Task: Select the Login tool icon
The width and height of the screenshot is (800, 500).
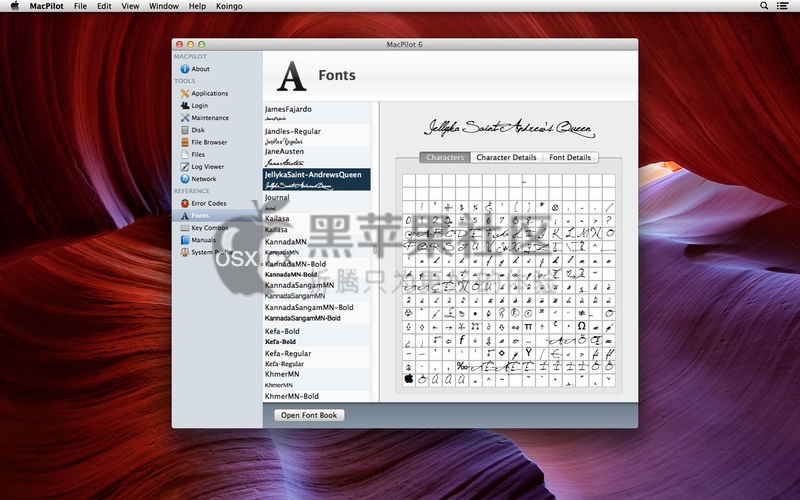Action: (x=185, y=106)
